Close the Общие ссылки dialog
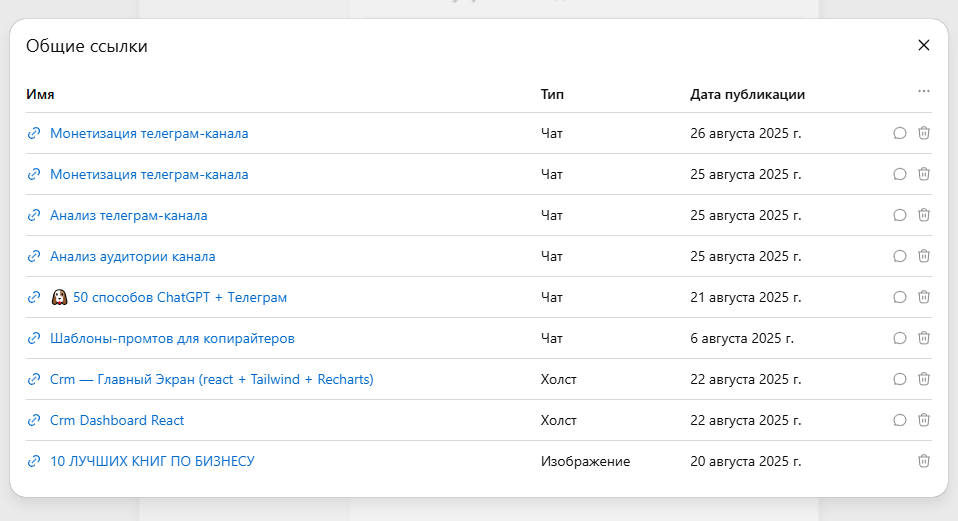The height and width of the screenshot is (521, 958). pos(924,45)
